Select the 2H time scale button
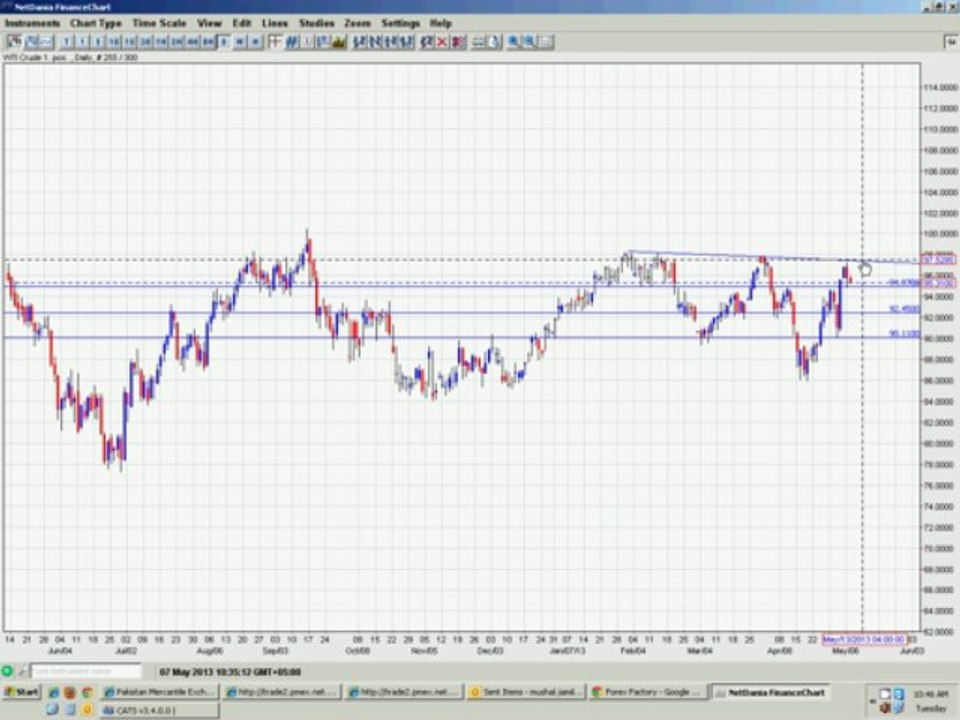This screenshot has height=720, width=960. (177, 42)
